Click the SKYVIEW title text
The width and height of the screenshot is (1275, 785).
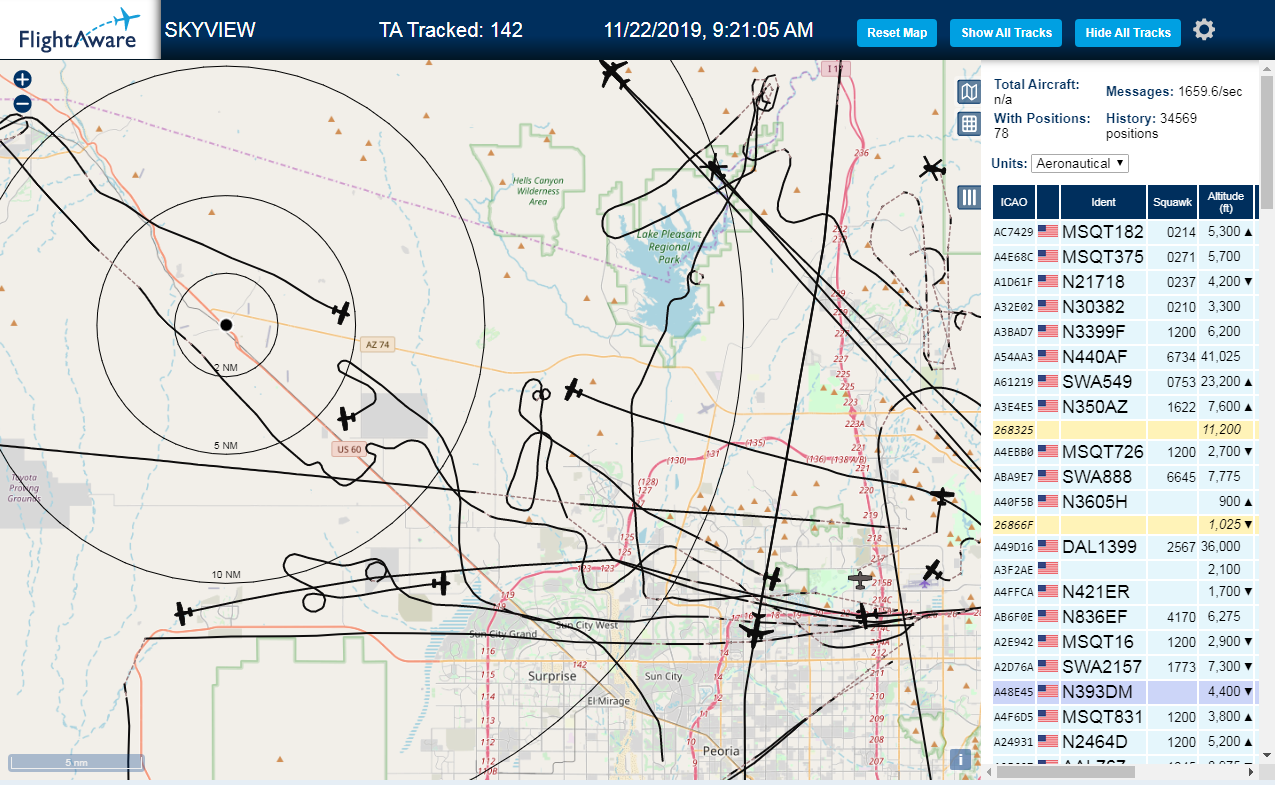click(x=210, y=30)
